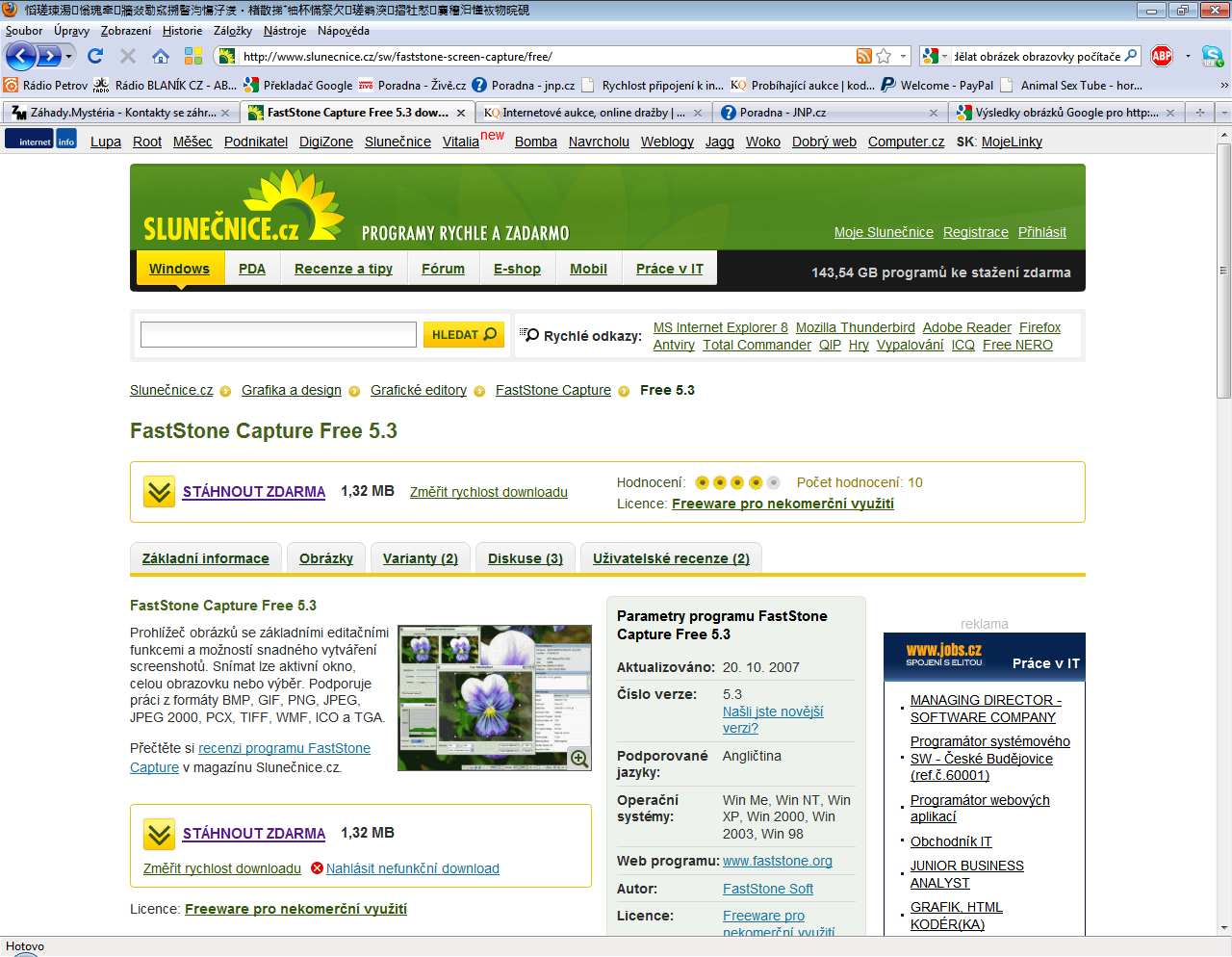The width and height of the screenshot is (1232, 957).
Task: Switch to the Varianty (2) tab
Action: coord(421,558)
